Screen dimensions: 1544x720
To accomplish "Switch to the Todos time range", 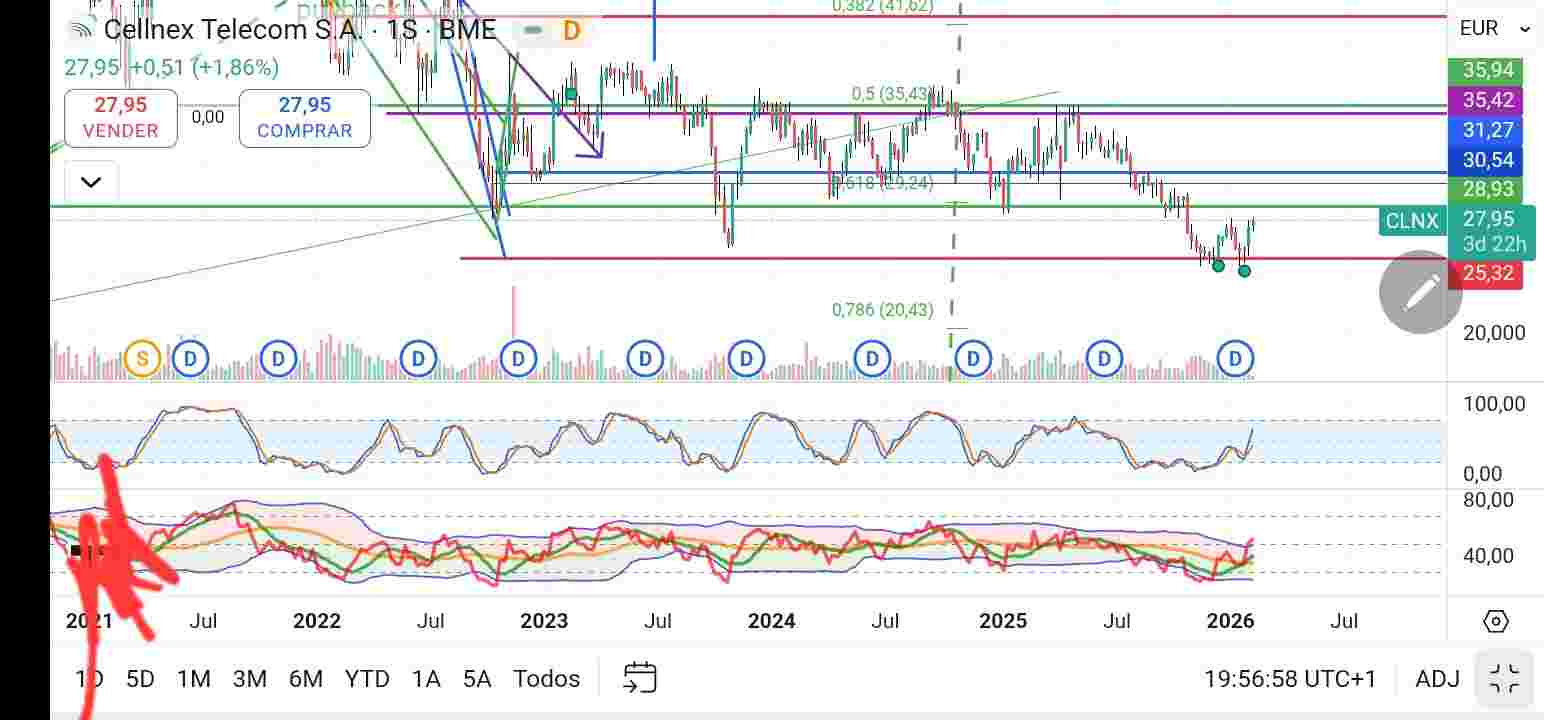I will (546, 679).
